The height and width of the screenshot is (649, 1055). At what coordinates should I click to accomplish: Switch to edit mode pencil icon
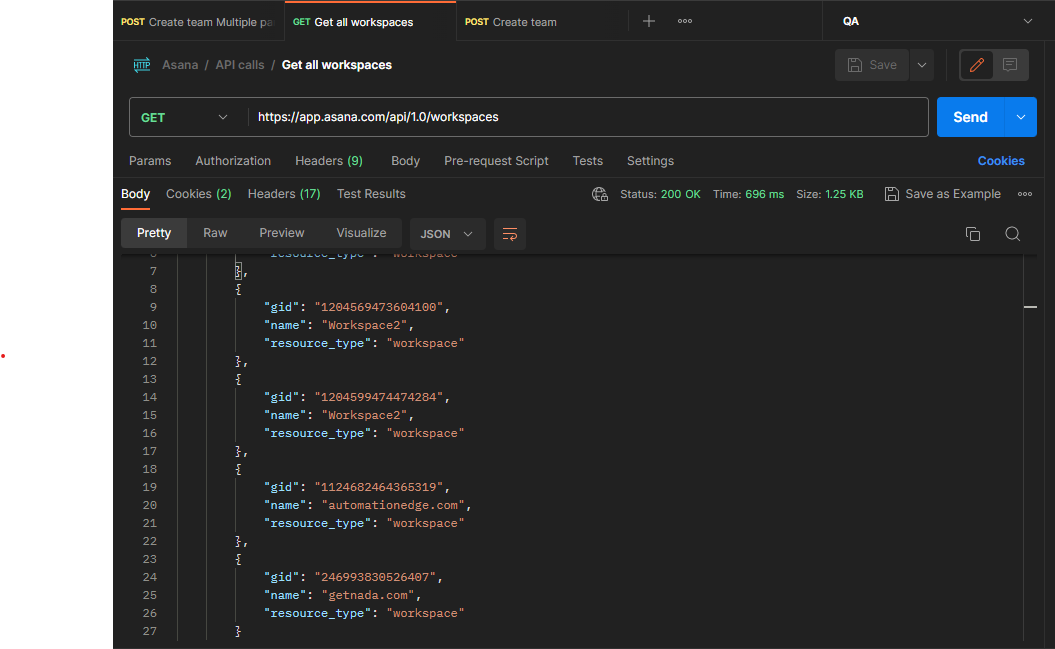[977, 65]
